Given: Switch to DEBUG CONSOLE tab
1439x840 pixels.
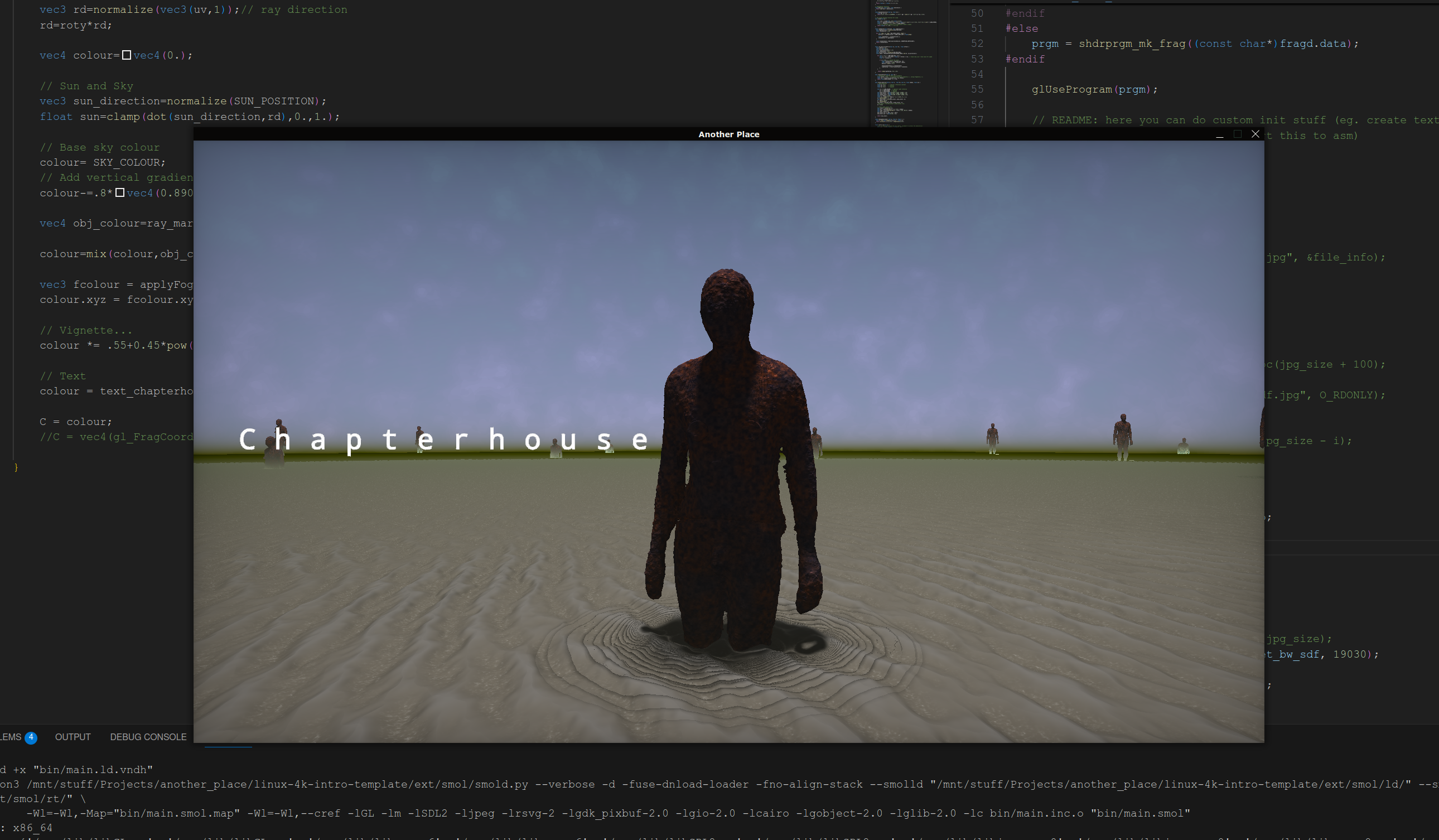Looking at the screenshot, I should (x=148, y=737).
